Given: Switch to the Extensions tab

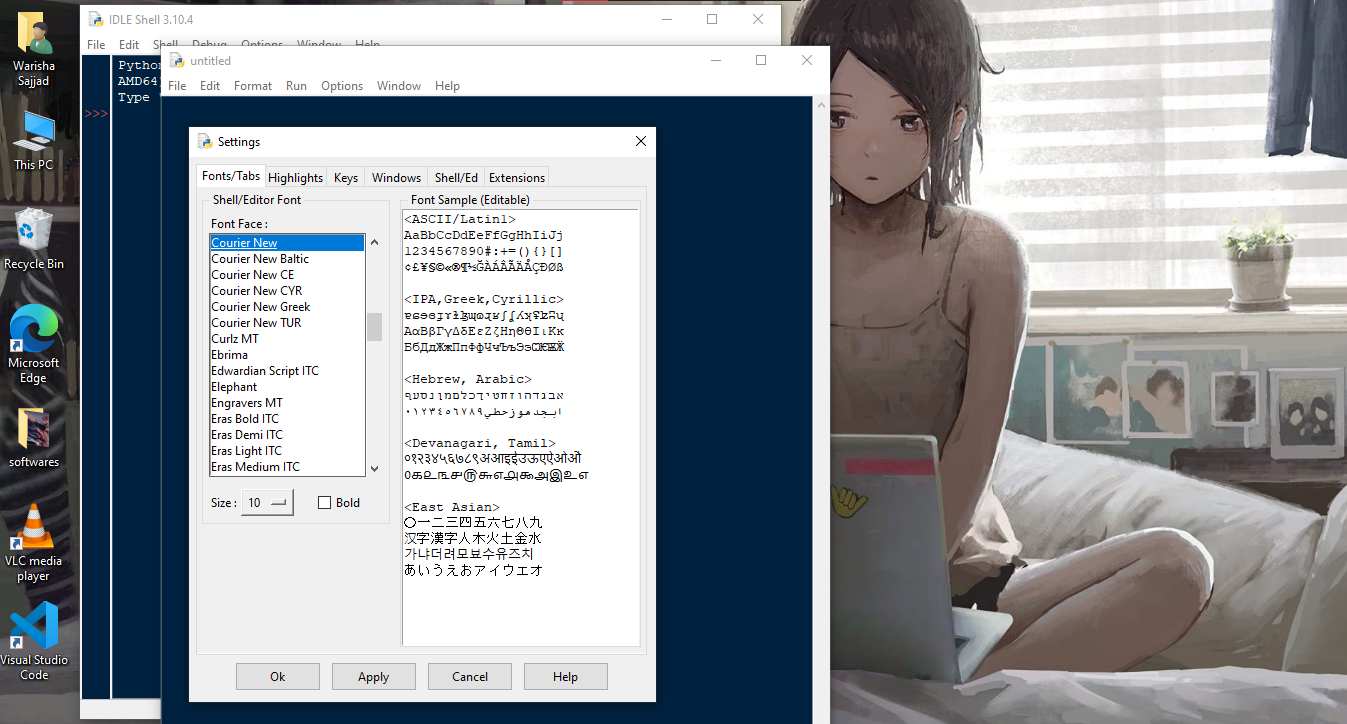Looking at the screenshot, I should (x=517, y=178).
